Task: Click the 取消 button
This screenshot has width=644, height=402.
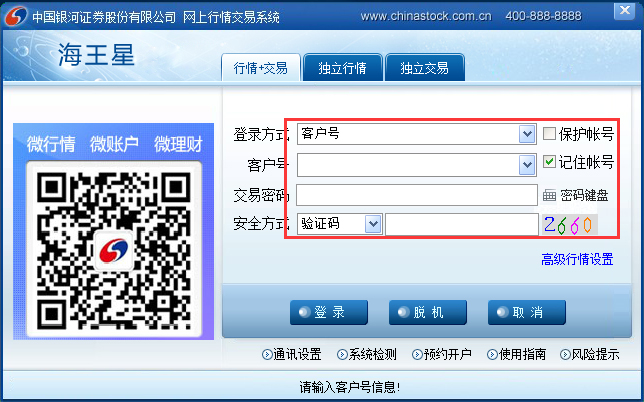Action: pyautogui.click(x=527, y=312)
